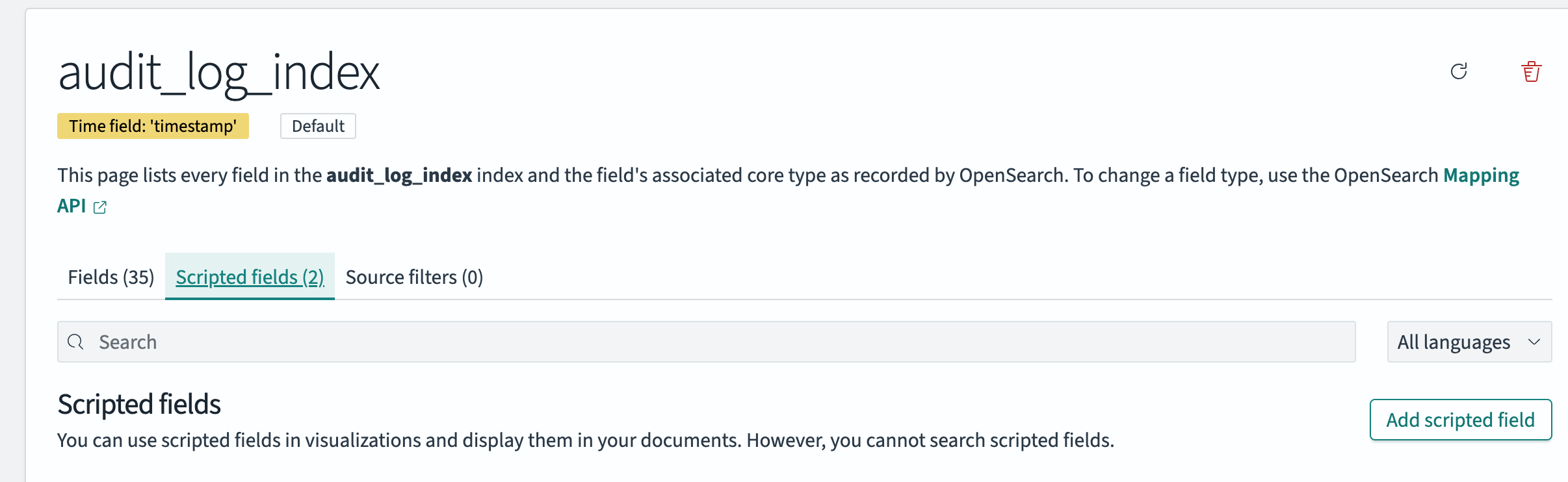Follow the Mapping link in the description
This screenshot has height=482, width=1568.
pyautogui.click(x=1481, y=175)
